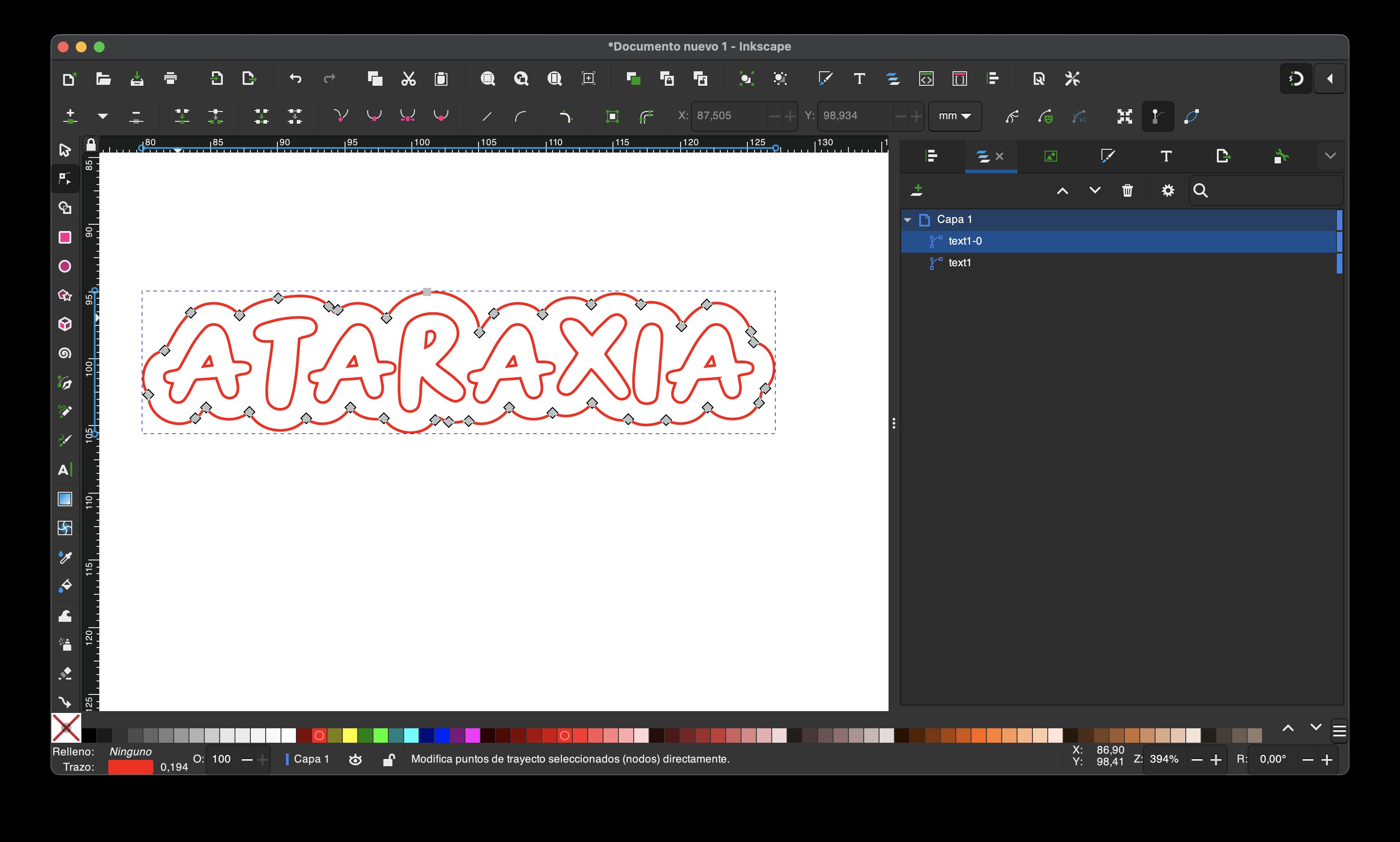Close the Layers and Objects tab

999,156
